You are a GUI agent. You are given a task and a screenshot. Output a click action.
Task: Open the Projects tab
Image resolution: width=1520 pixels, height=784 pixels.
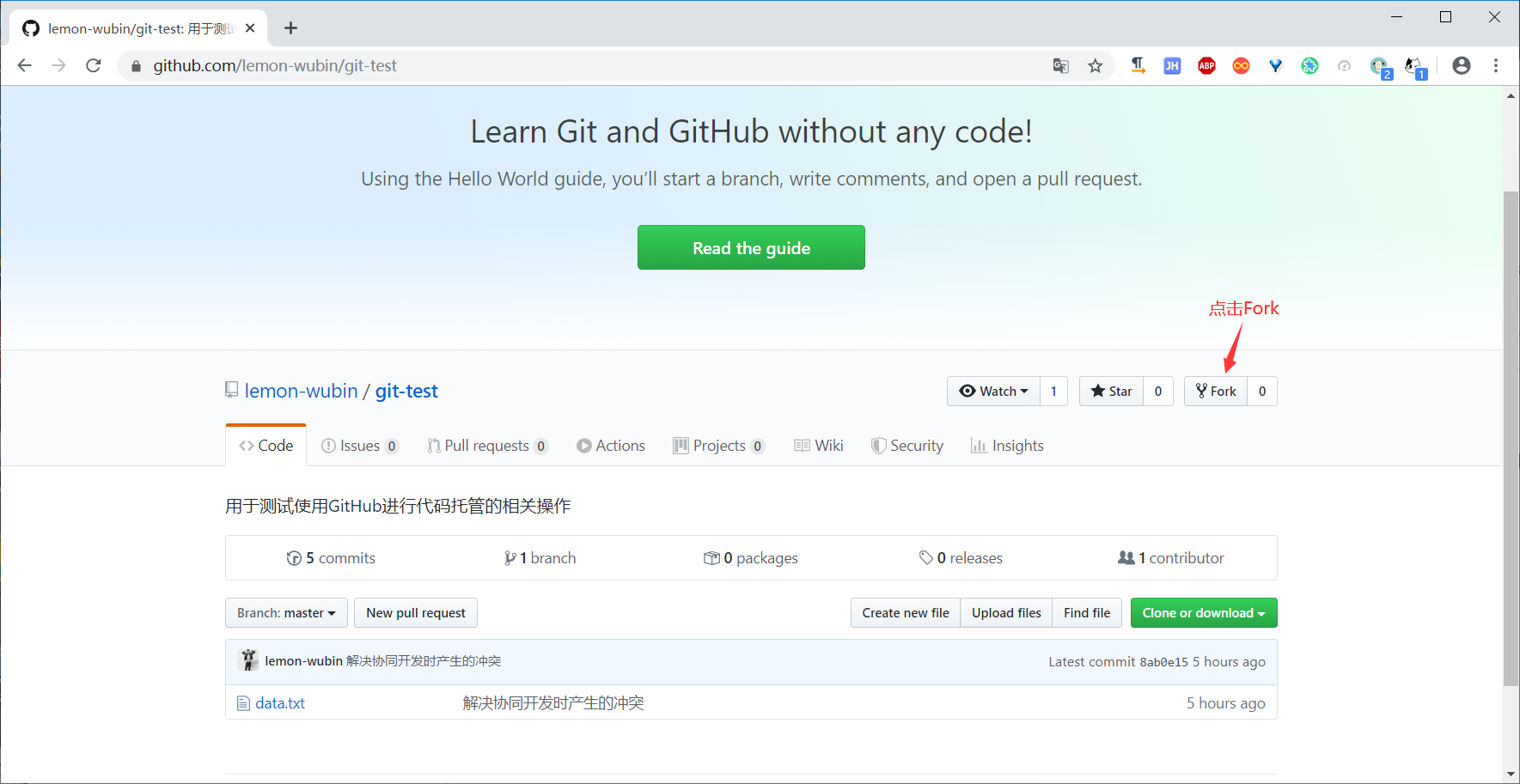719,446
